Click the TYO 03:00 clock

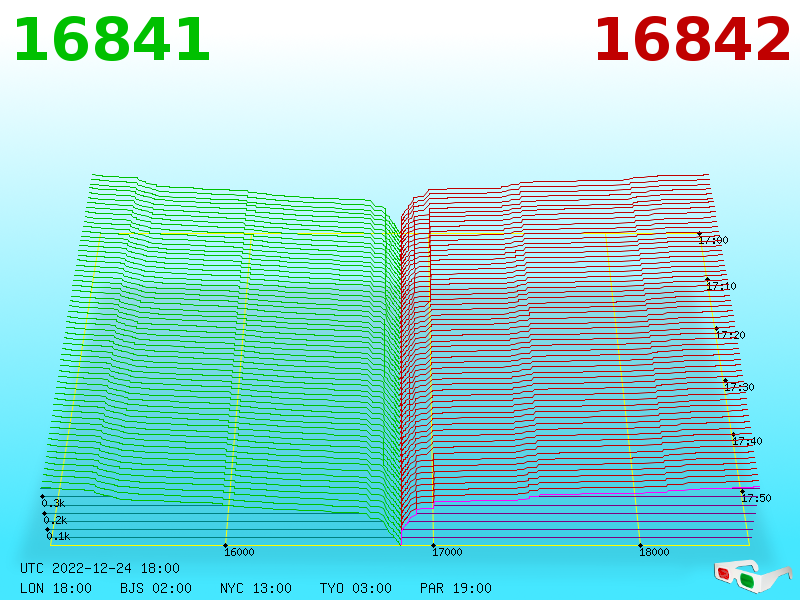pyautogui.click(x=356, y=588)
